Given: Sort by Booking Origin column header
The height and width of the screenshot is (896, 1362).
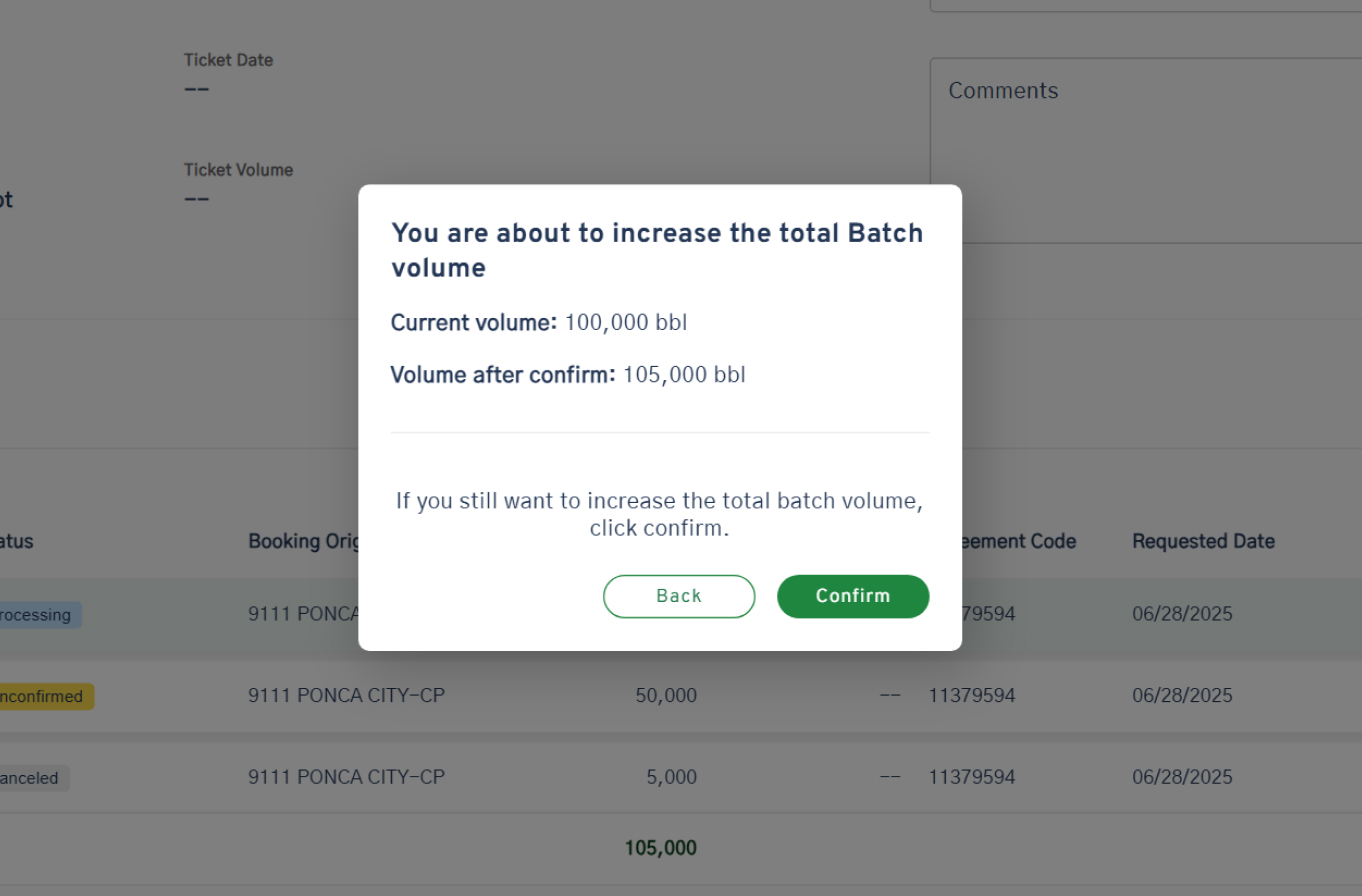Looking at the screenshot, I should (x=303, y=541).
